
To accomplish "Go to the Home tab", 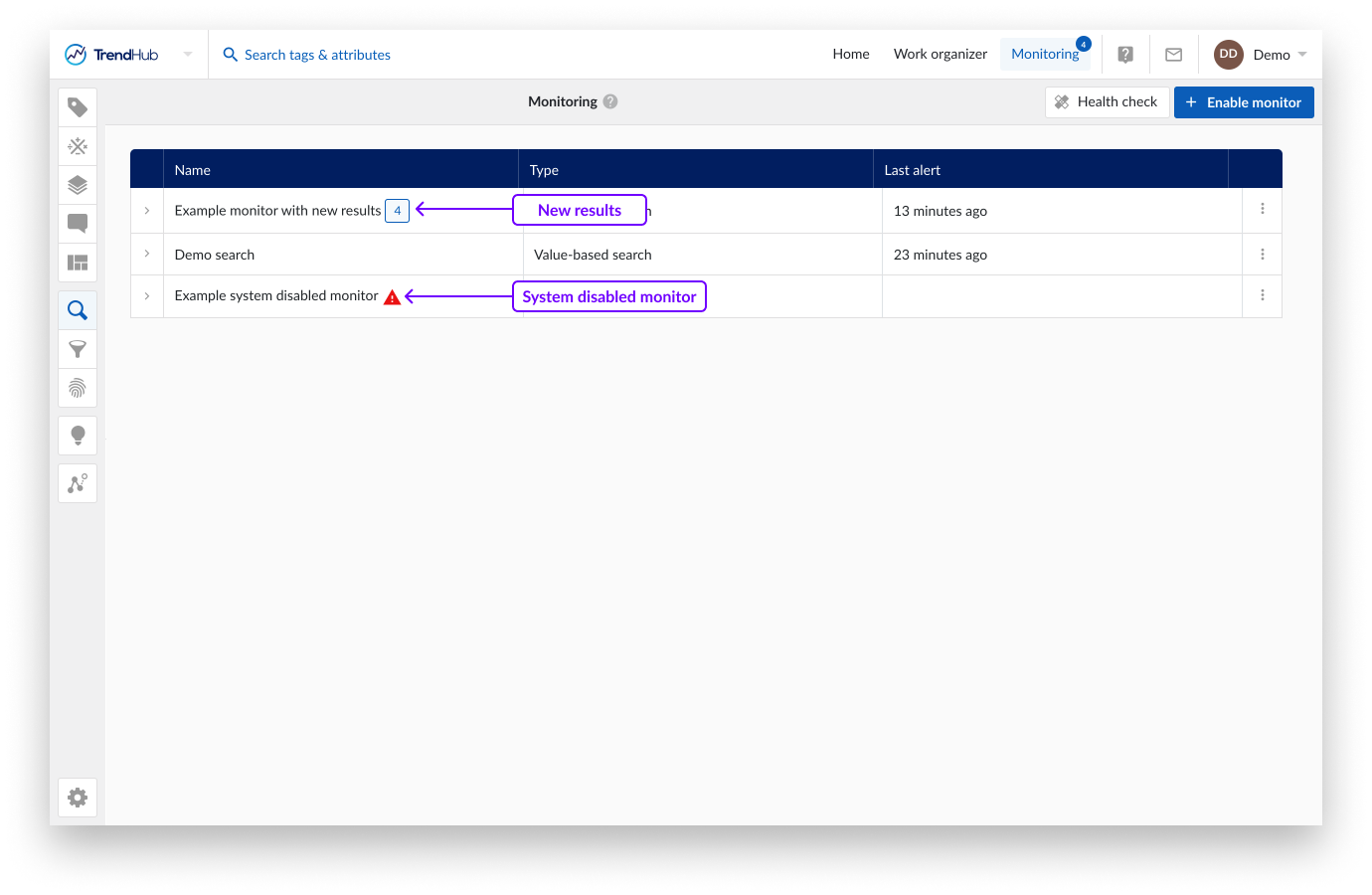I will [851, 55].
